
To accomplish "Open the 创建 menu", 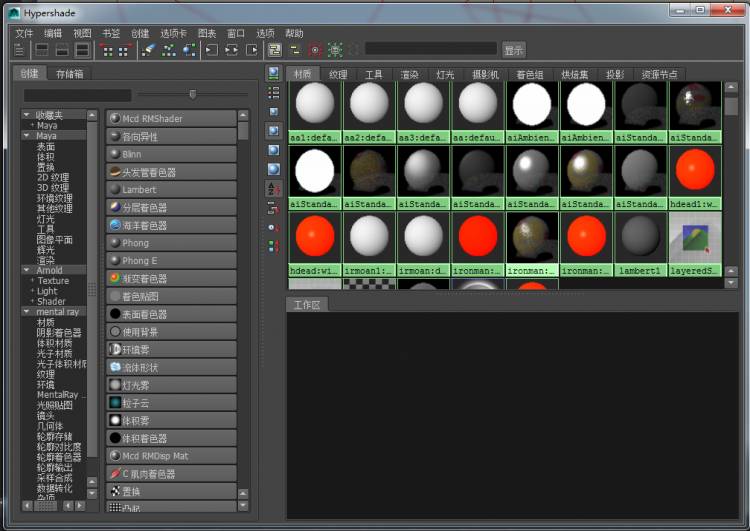I will tap(140, 33).
